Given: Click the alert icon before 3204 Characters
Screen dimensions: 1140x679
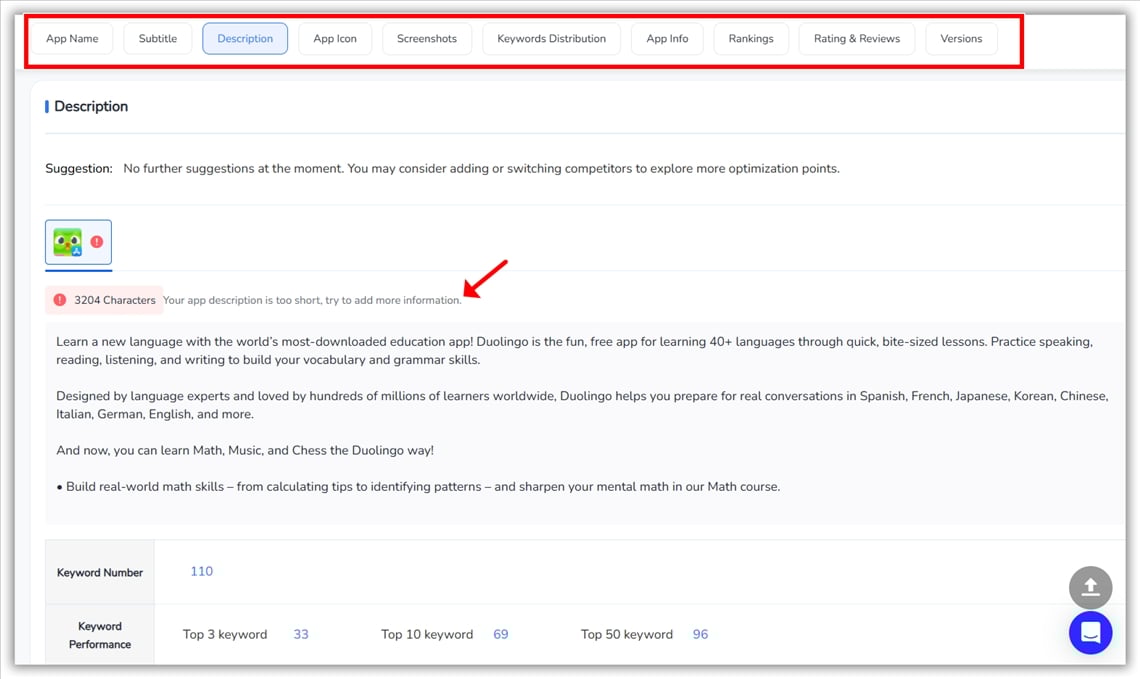Looking at the screenshot, I should [60, 300].
